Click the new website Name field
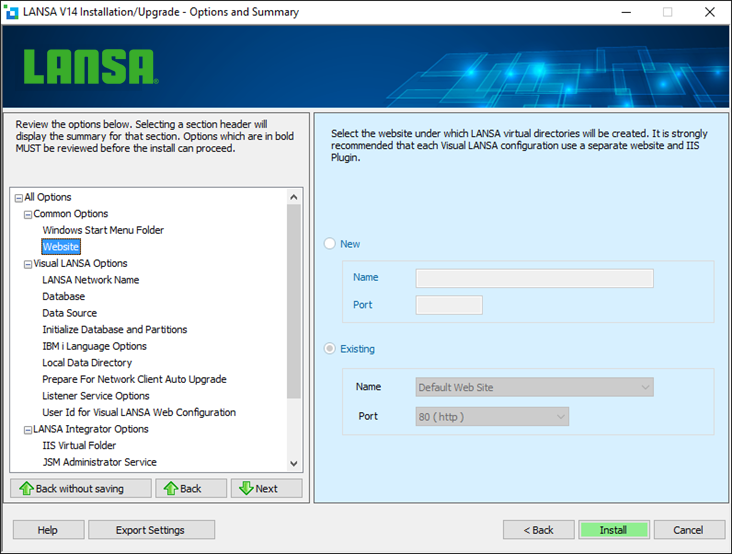The width and height of the screenshot is (732, 554). pyautogui.click(x=535, y=278)
